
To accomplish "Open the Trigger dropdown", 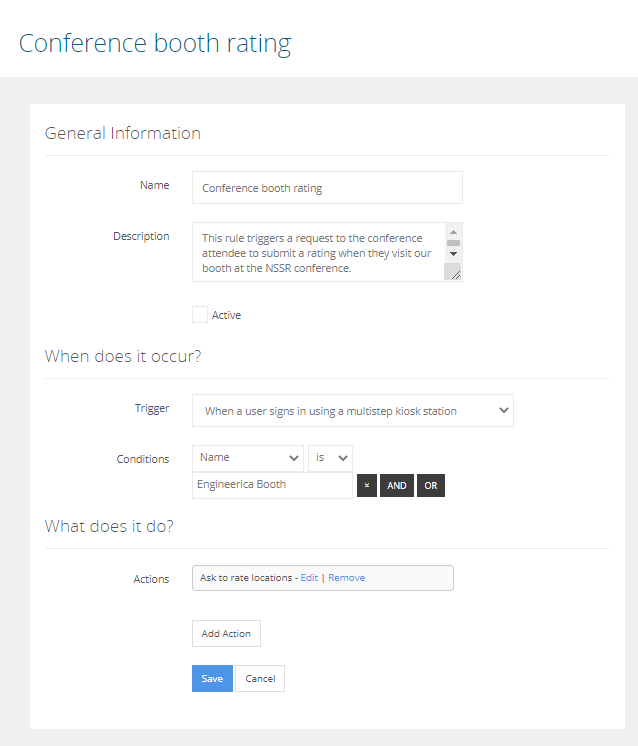I will [x=352, y=410].
